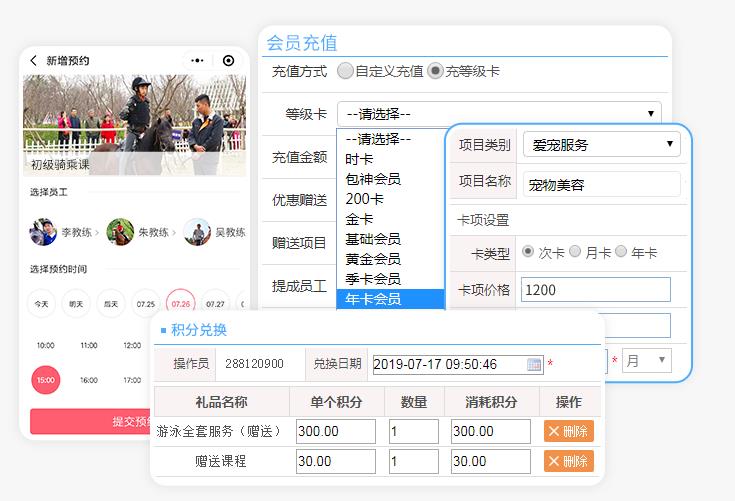Viewport: 735px width, 501px height.
Task: Click the 兑换日期 date field
Action: tap(458, 364)
